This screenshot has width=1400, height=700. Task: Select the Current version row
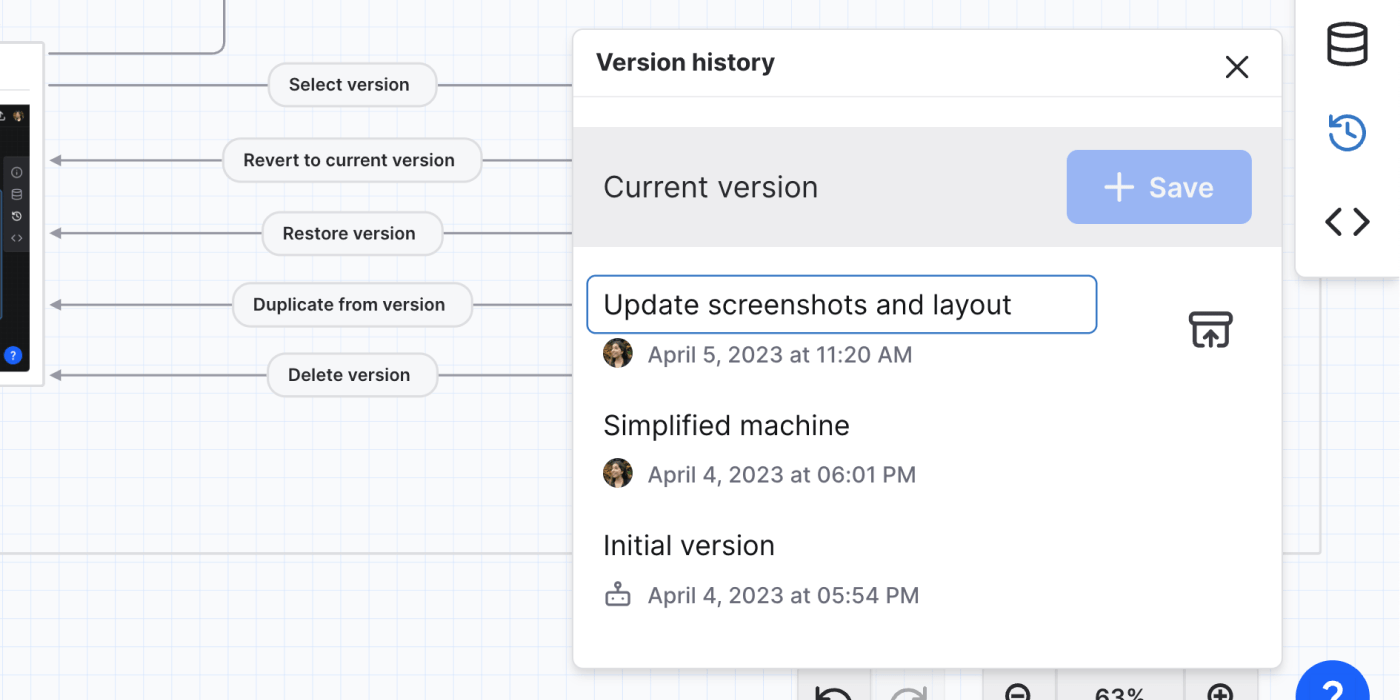point(710,187)
